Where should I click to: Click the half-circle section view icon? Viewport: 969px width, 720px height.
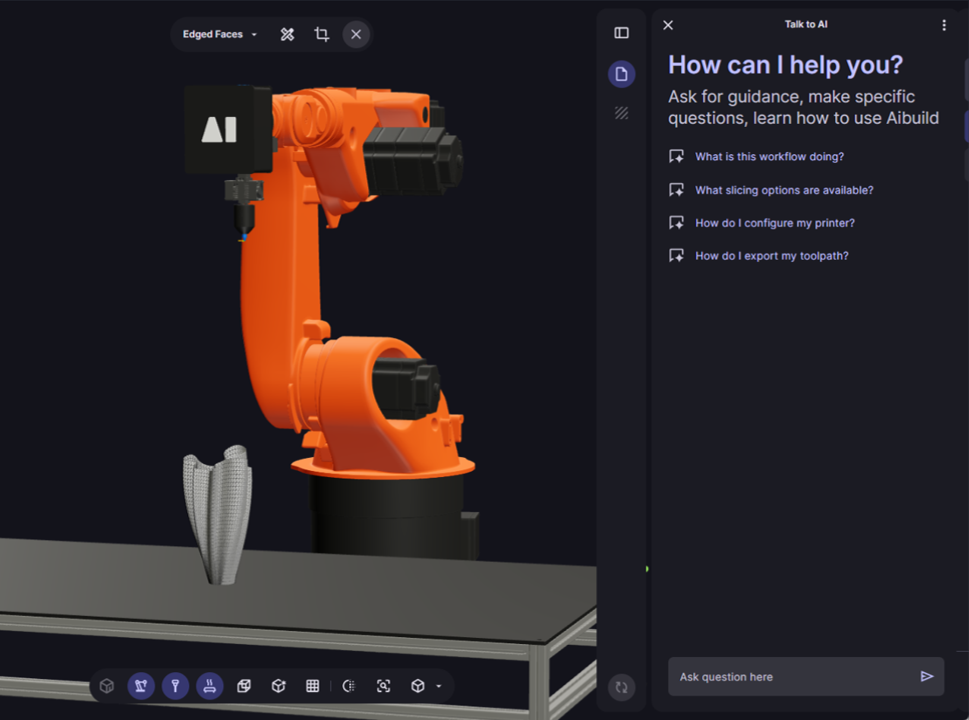(x=349, y=686)
